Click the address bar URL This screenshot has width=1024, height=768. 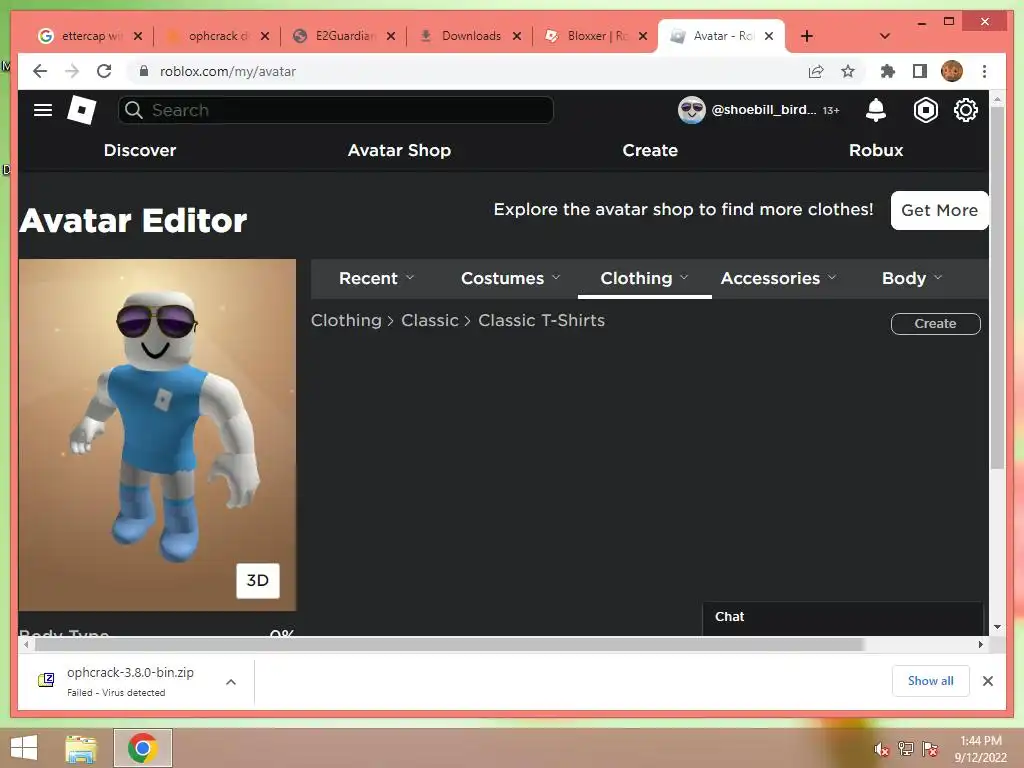coord(228,71)
